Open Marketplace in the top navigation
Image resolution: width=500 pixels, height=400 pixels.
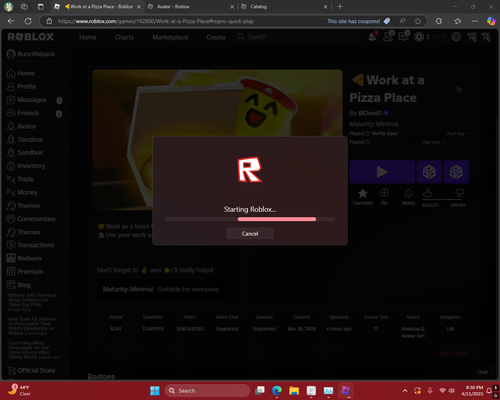(170, 37)
